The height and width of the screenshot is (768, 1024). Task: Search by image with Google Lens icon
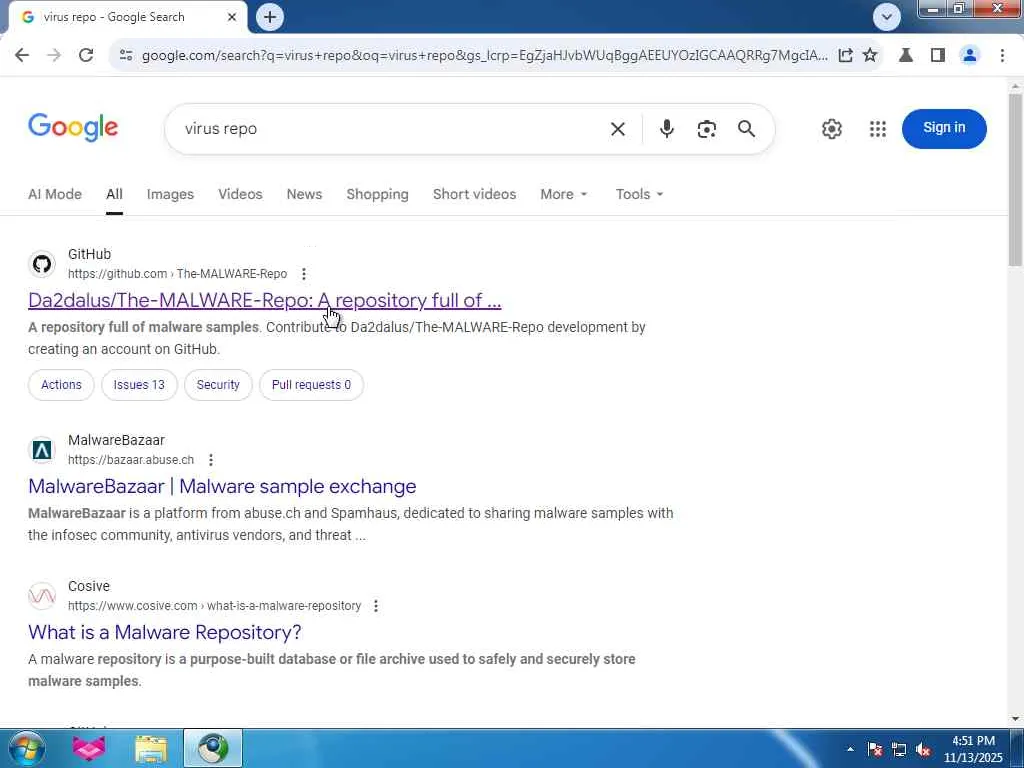706,129
